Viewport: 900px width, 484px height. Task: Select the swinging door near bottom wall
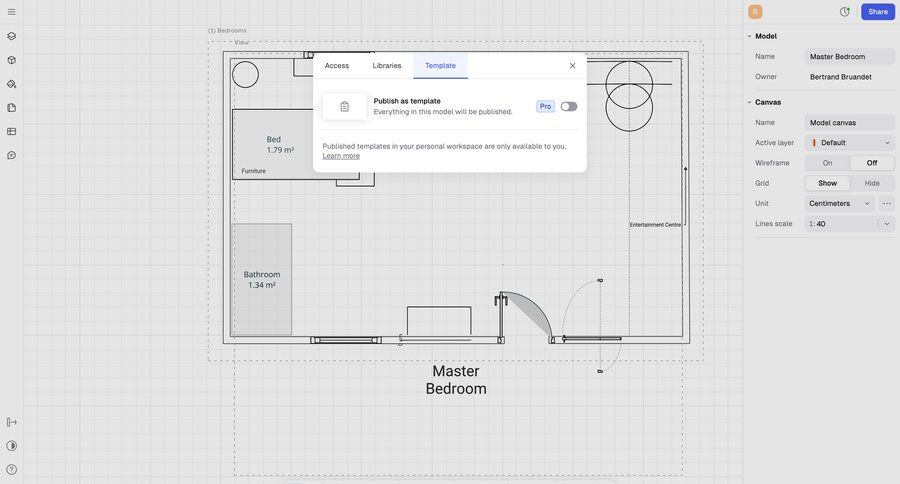(x=523, y=317)
